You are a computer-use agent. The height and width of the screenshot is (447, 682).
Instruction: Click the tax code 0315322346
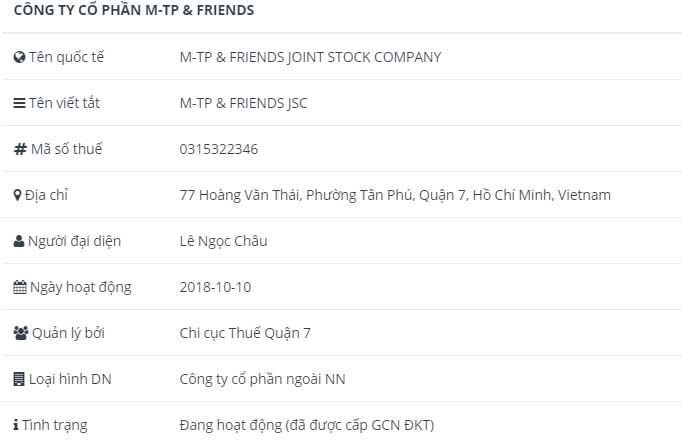[219, 149]
